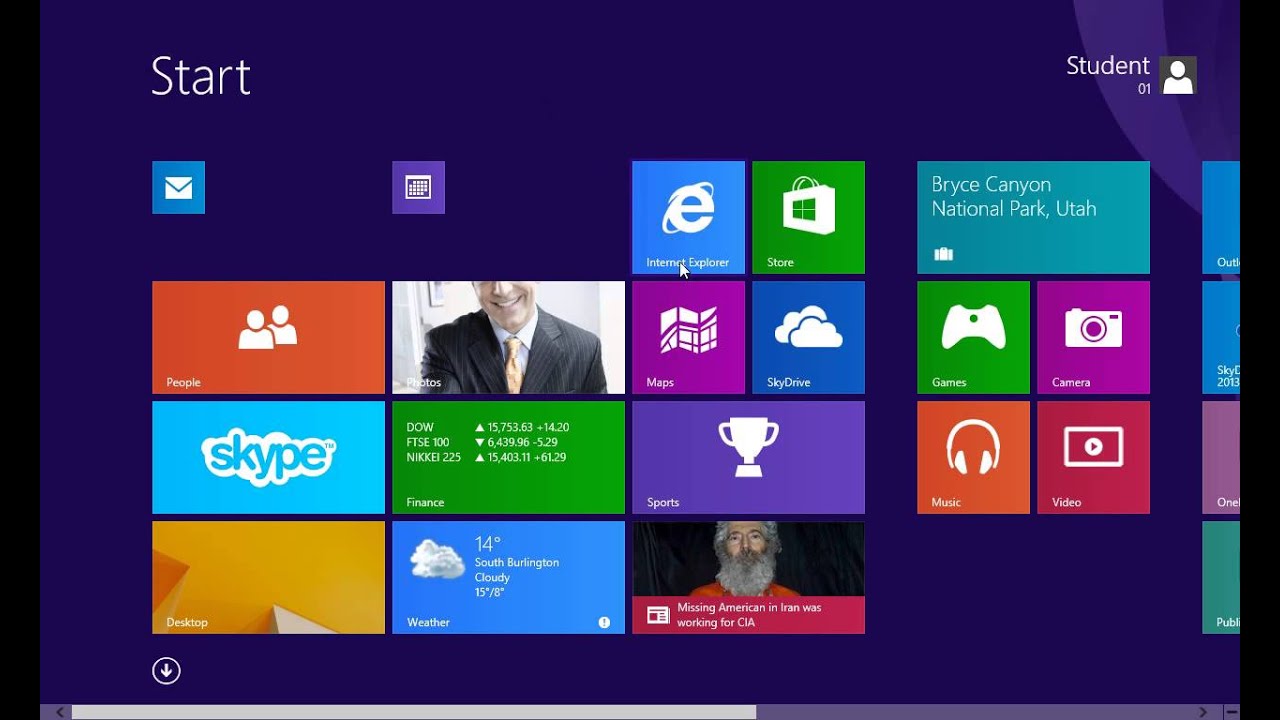Open the Finance stock tile
The image size is (1280, 720).
click(508, 457)
